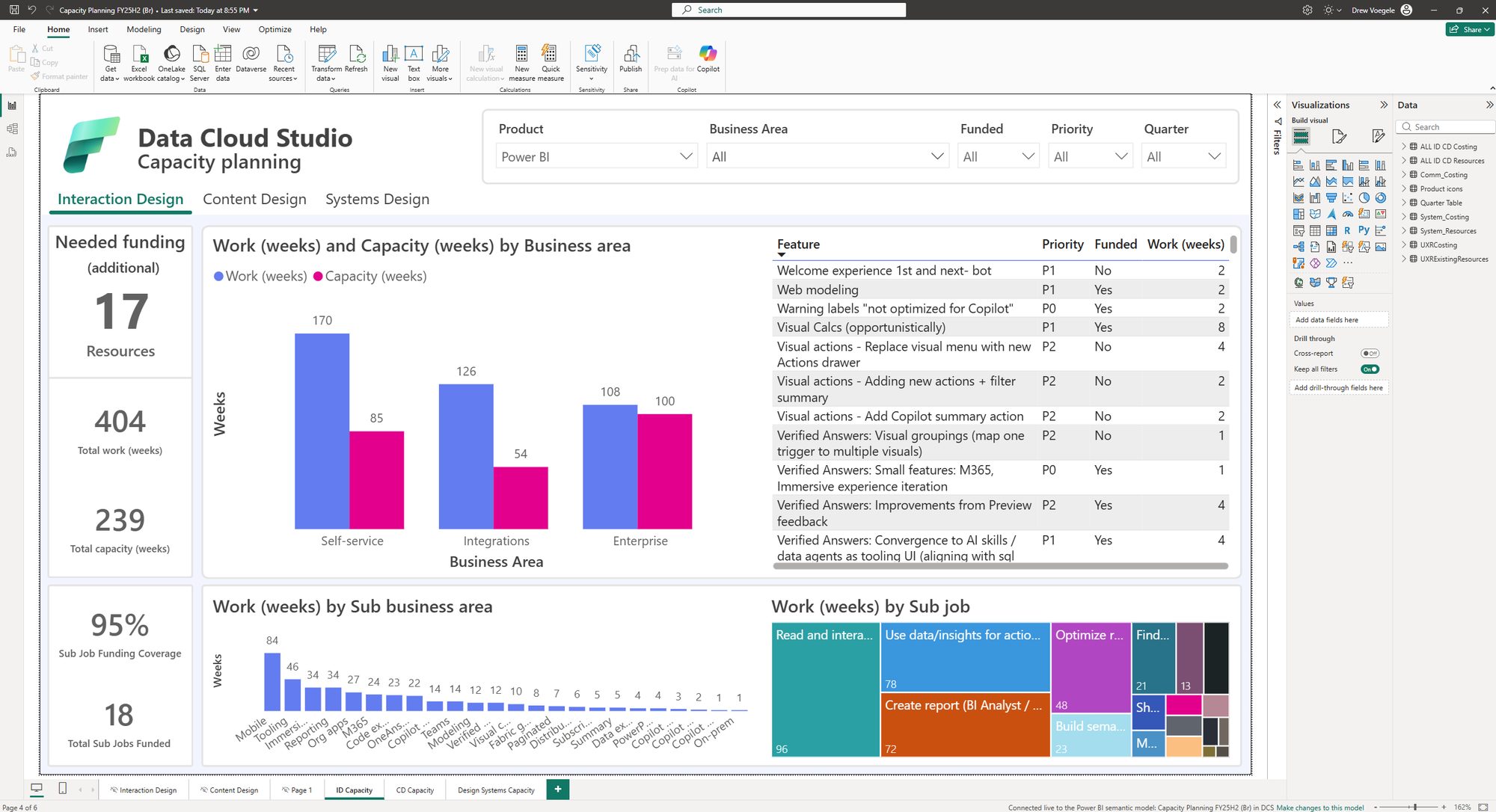
Task: Open the Format visual pane icon
Action: [x=1340, y=136]
